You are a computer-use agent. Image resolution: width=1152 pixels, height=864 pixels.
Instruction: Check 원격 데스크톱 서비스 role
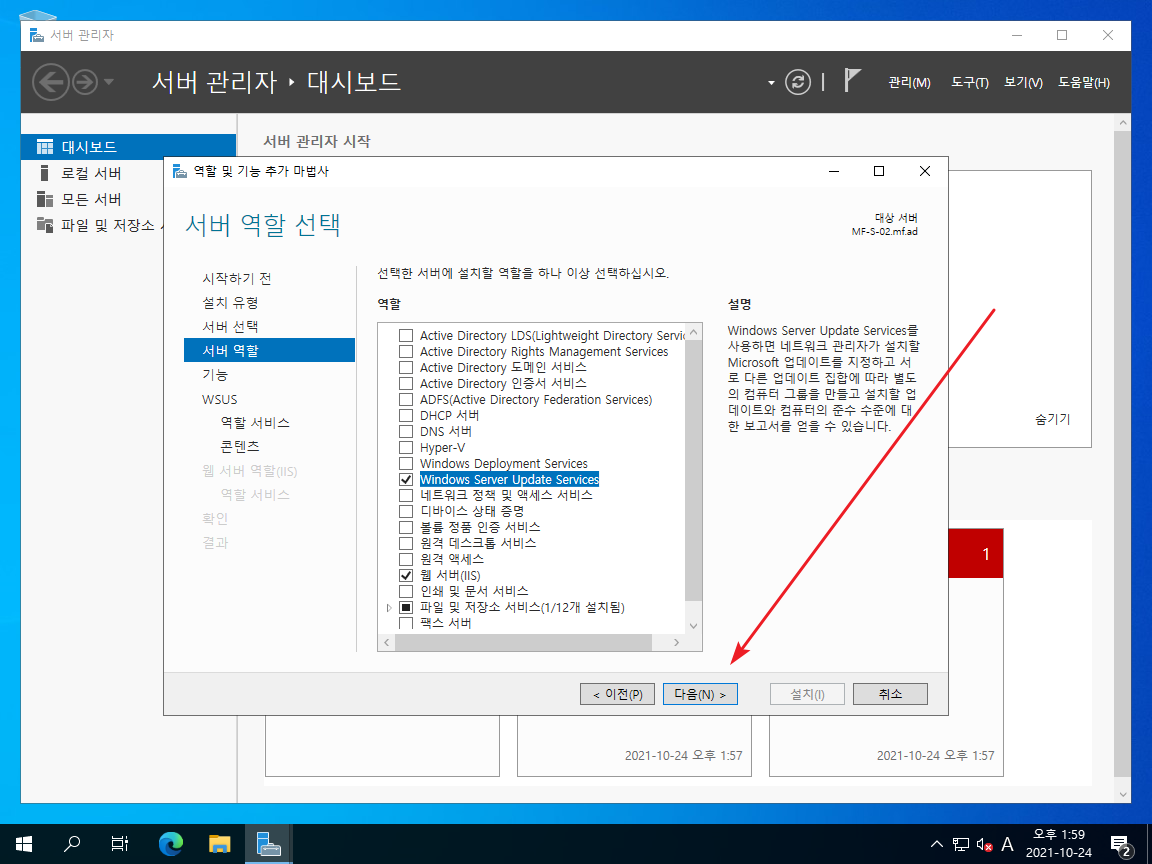pyautogui.click(x=406, y=543)
